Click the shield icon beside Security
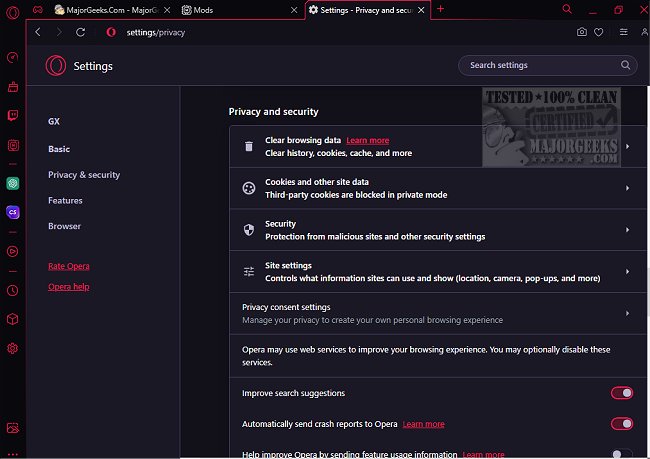This screenshot has height=459, width=650. 249,230
